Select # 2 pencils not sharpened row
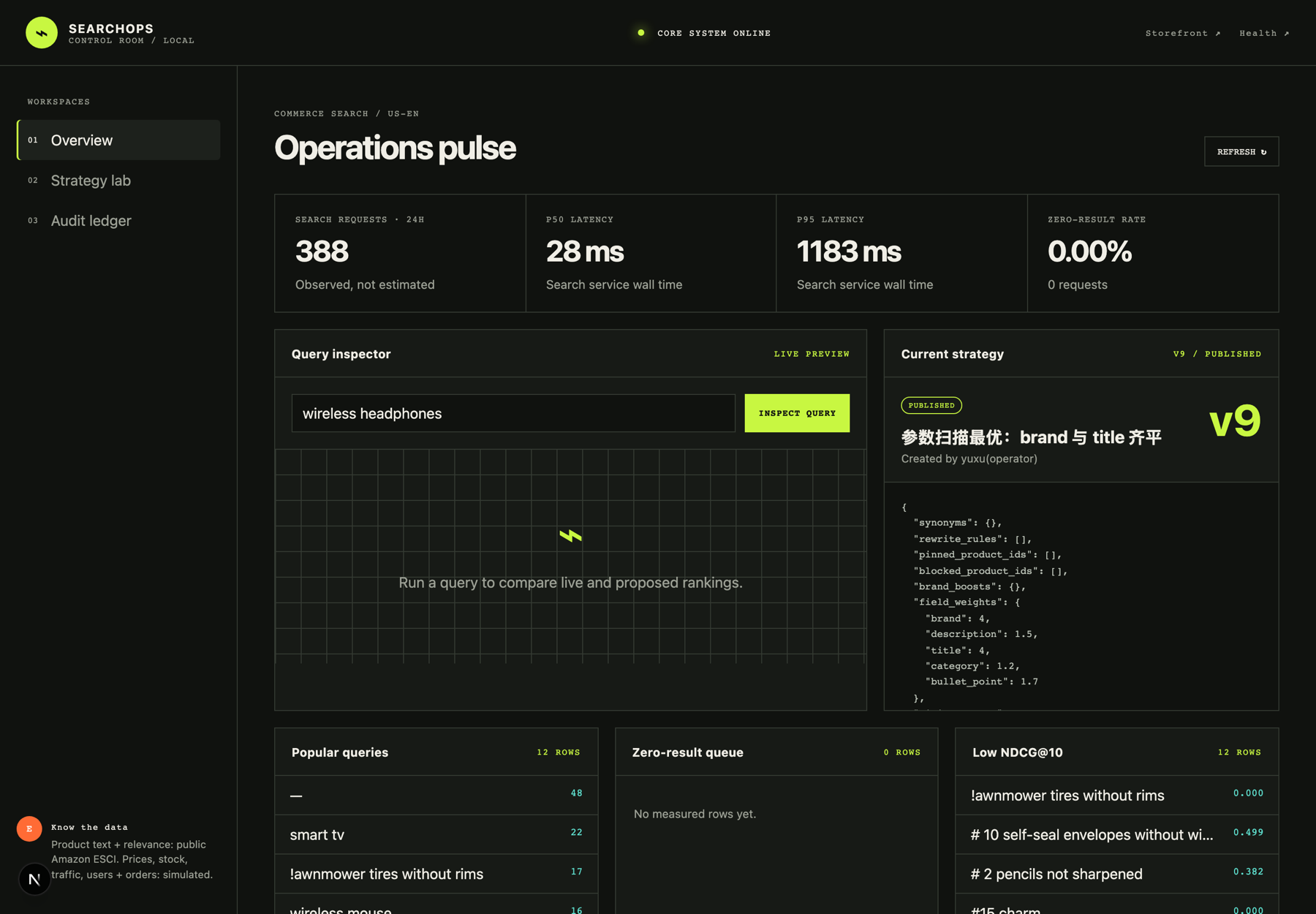 click(x=1116, y=874)
